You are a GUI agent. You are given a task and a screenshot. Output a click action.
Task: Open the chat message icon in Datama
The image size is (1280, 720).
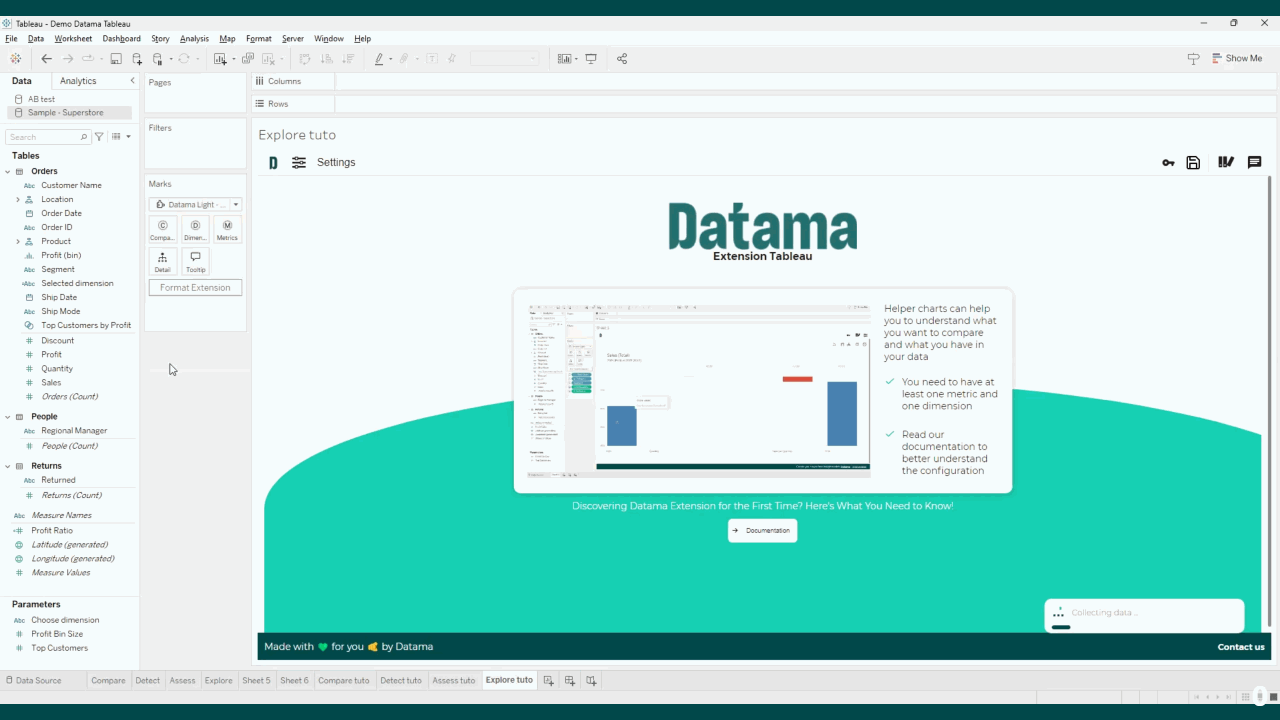(x=1254, y=163)
